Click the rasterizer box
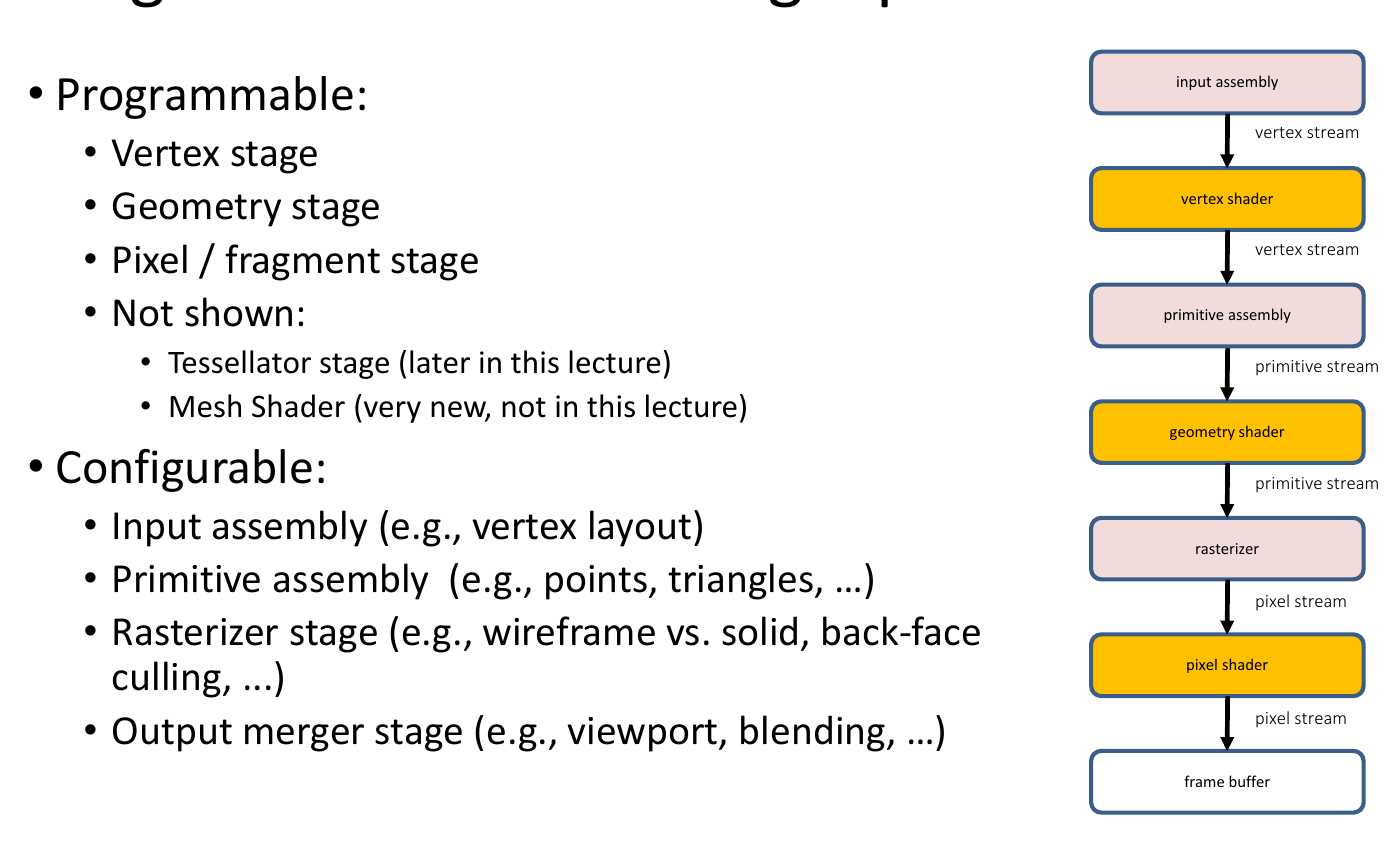This screenshot has height=845, width=1399. [1227, 549]
